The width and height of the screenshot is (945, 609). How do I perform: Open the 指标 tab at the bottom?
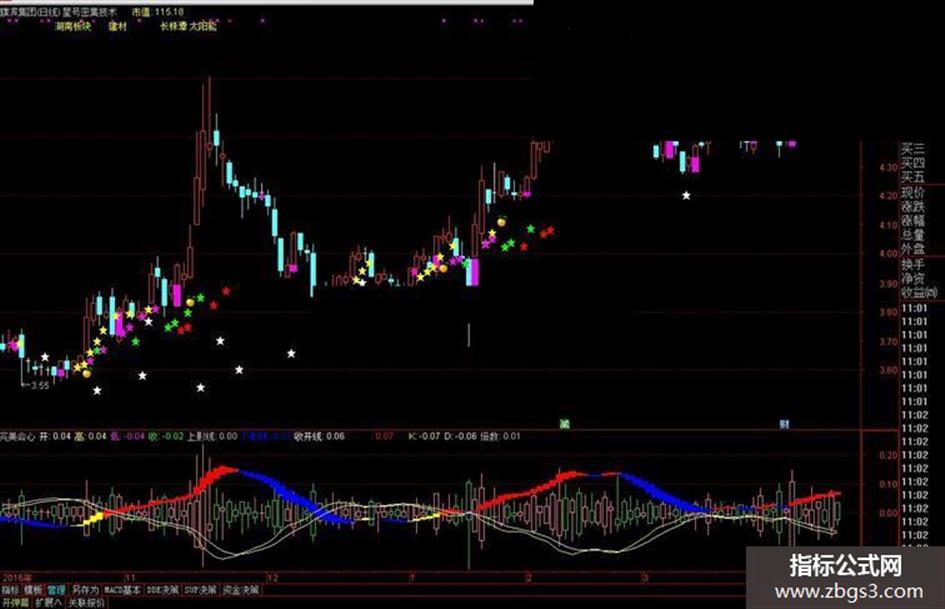point(10,590)
